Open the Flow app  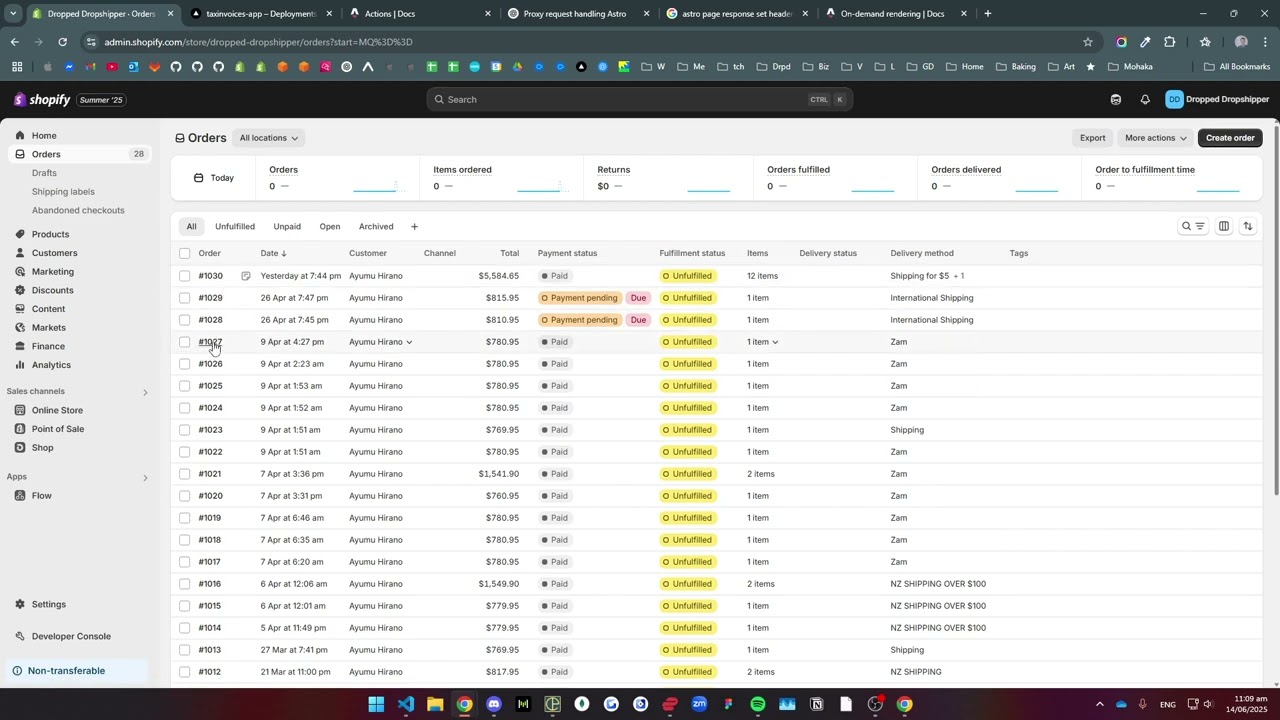(x=41, y=496)
